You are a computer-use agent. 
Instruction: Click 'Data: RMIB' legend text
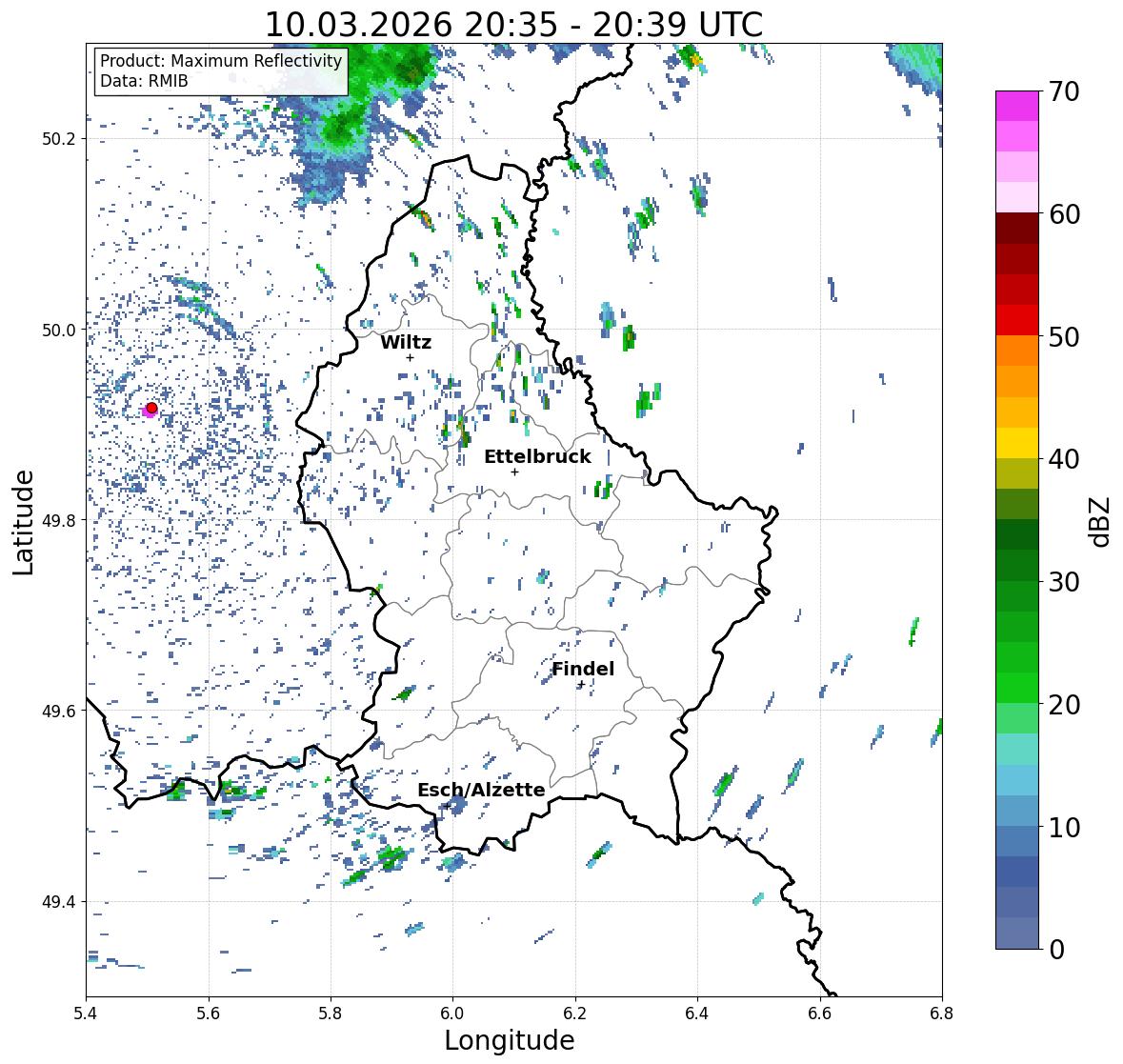click(144, 81)
